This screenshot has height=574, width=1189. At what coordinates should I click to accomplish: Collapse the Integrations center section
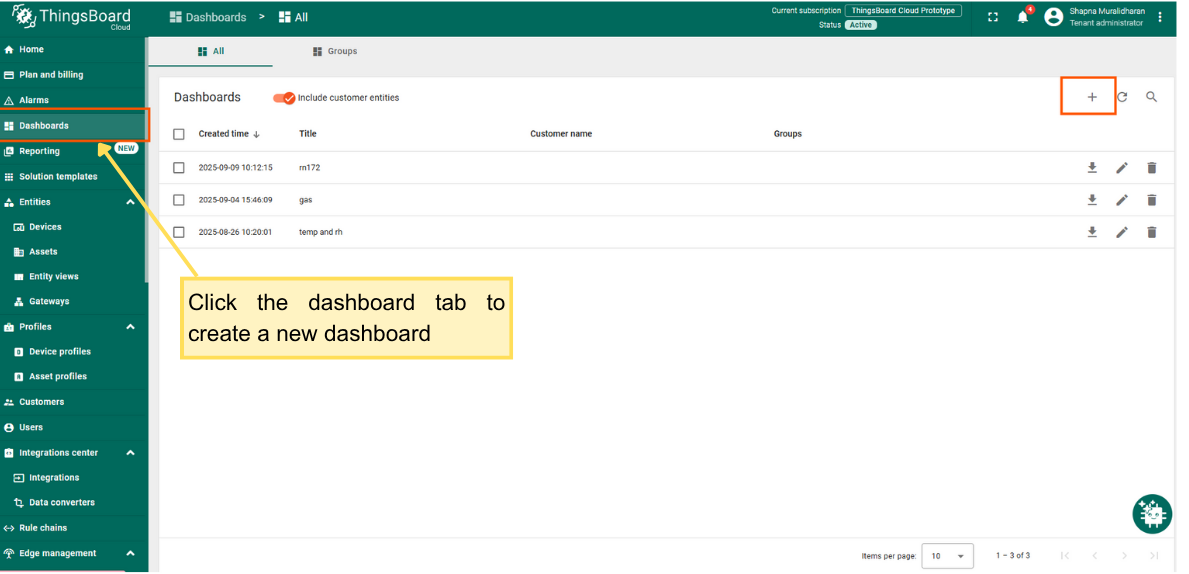(x=130, y=453)
